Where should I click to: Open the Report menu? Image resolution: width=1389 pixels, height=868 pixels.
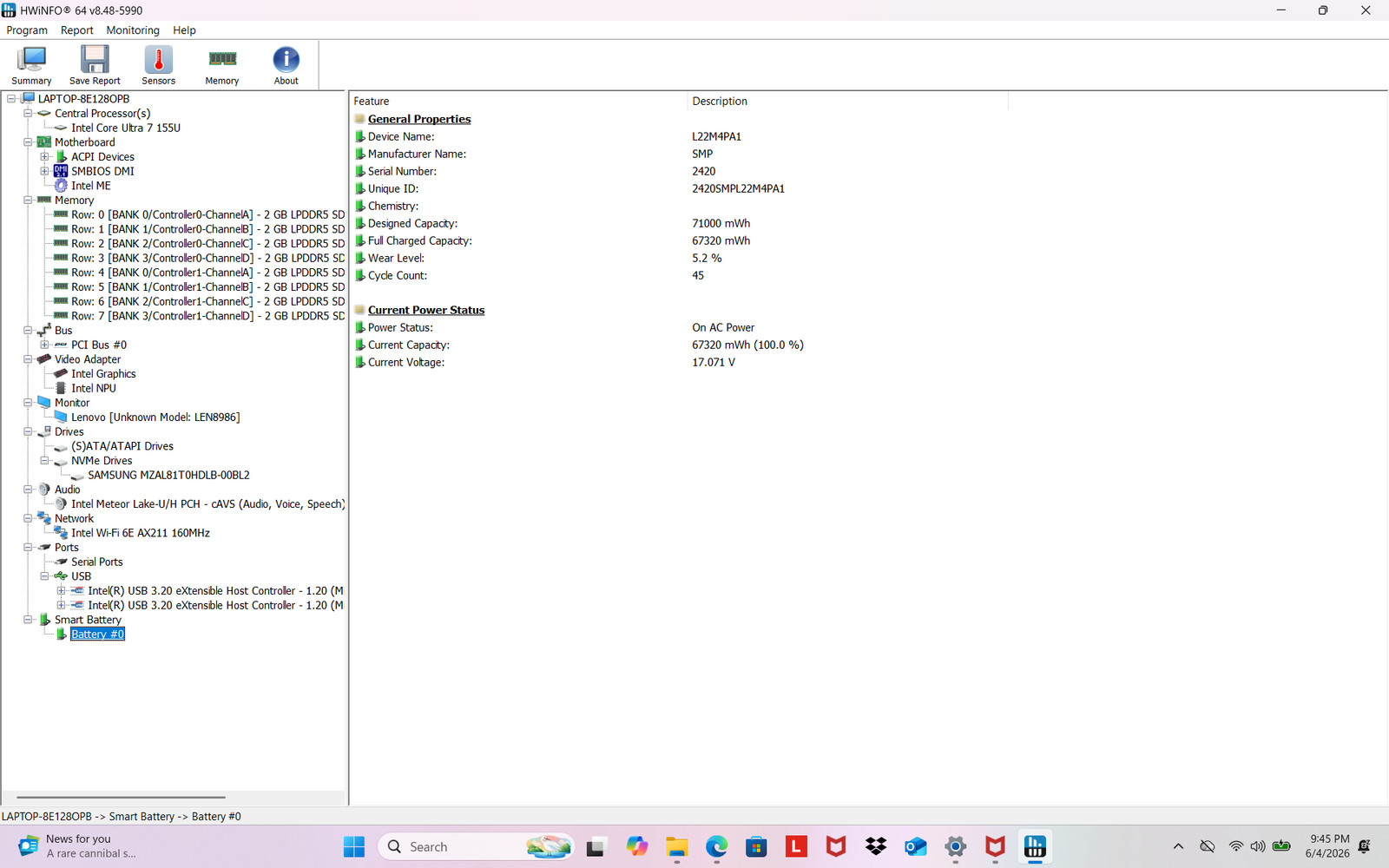76,30
